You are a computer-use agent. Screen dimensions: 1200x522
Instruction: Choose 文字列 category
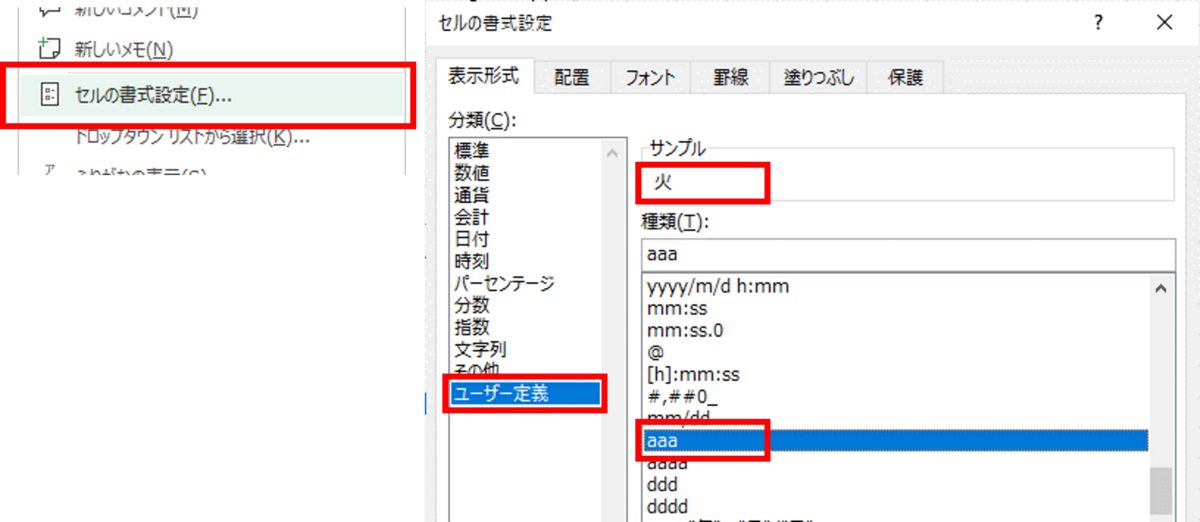(481, 350)
